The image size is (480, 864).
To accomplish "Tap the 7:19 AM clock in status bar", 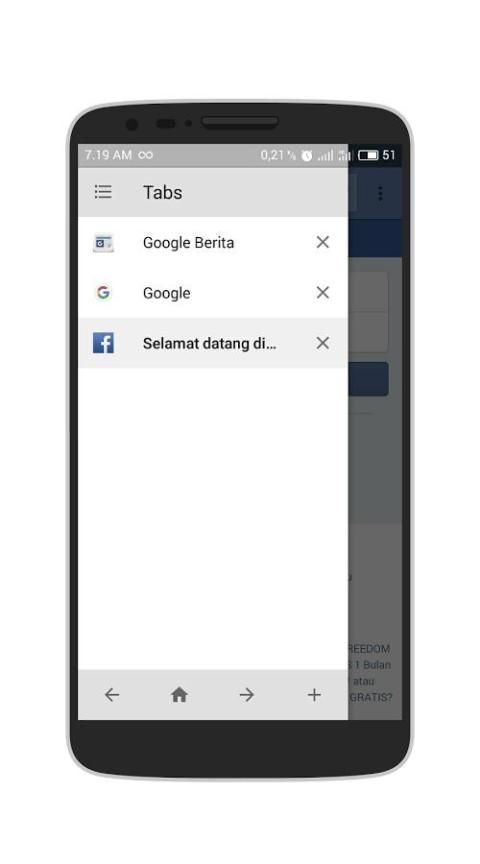I will [108, 155].
